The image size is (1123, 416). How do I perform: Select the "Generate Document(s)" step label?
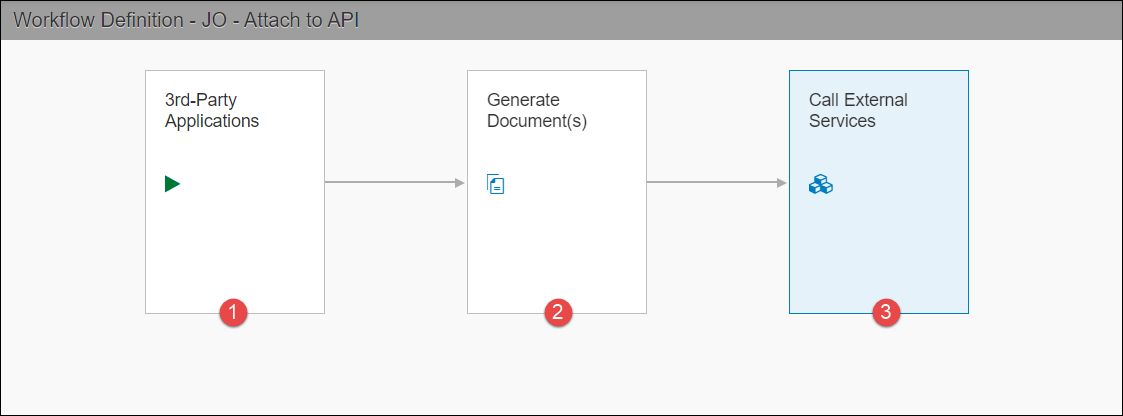click(525, 111)
